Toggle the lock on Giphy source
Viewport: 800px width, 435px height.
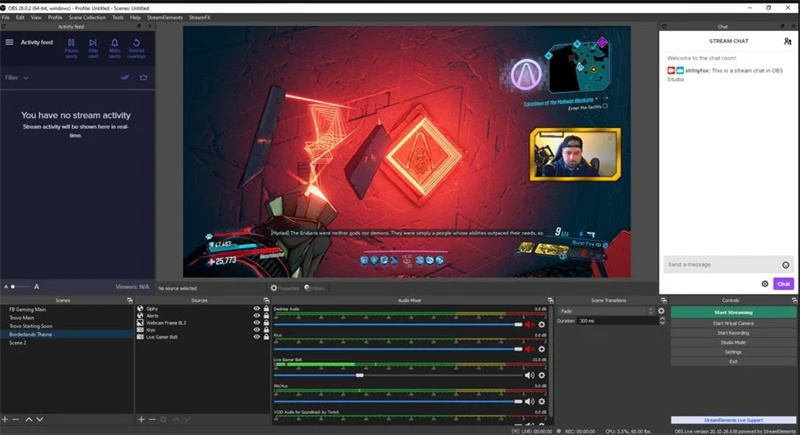(266, 309)
